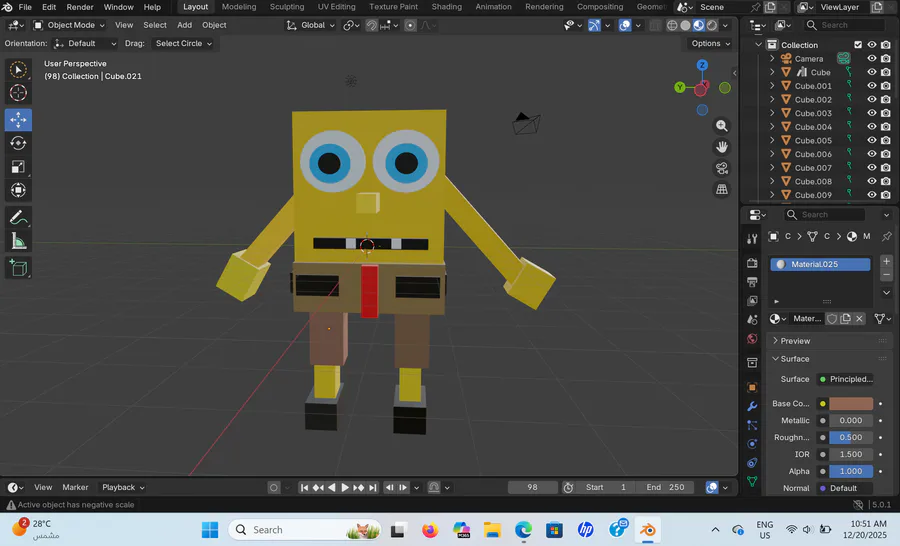Select the Move tool
900x546 pixels.
coord(18,119)
